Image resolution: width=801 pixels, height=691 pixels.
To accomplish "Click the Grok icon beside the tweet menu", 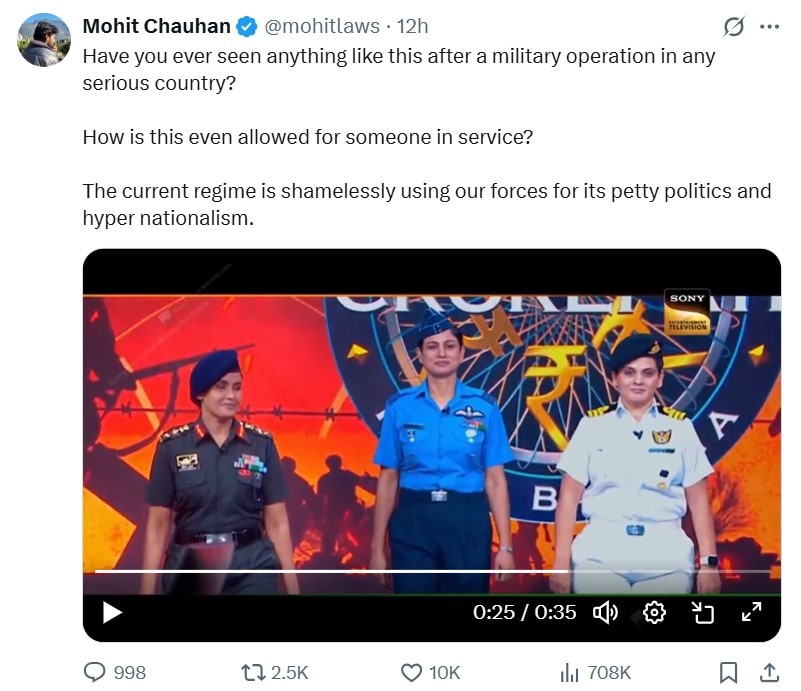I will pos(734,27).
